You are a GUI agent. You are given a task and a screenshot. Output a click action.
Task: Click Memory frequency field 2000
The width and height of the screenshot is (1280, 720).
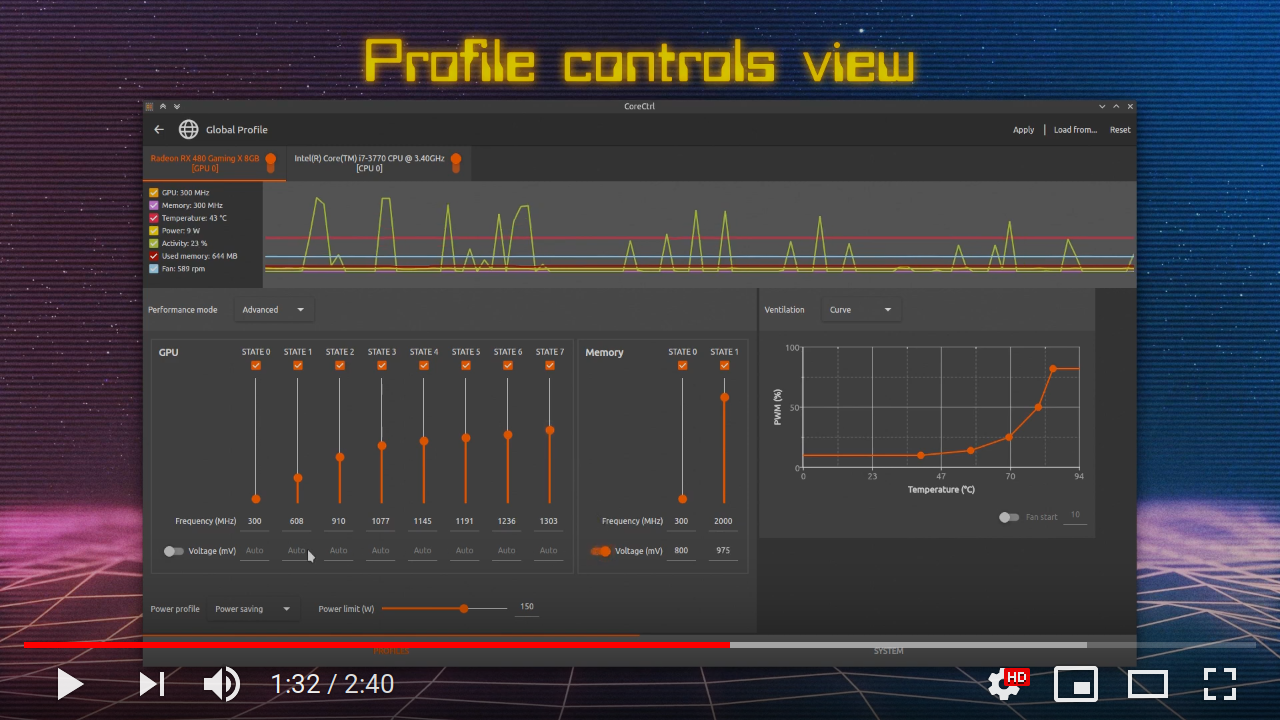(723, 521)
